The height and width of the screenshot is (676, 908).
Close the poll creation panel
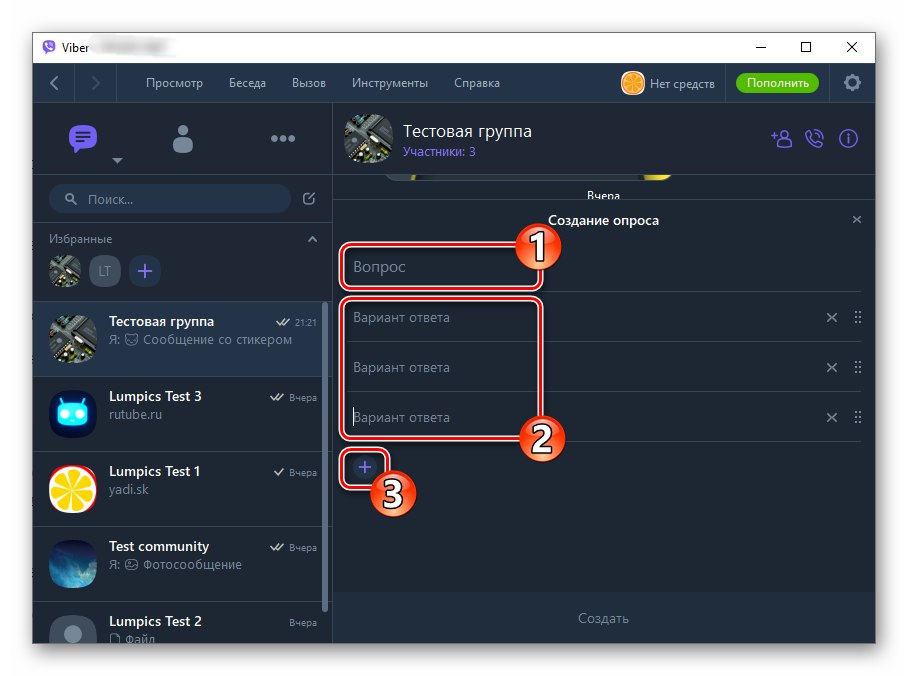[857, 220]
